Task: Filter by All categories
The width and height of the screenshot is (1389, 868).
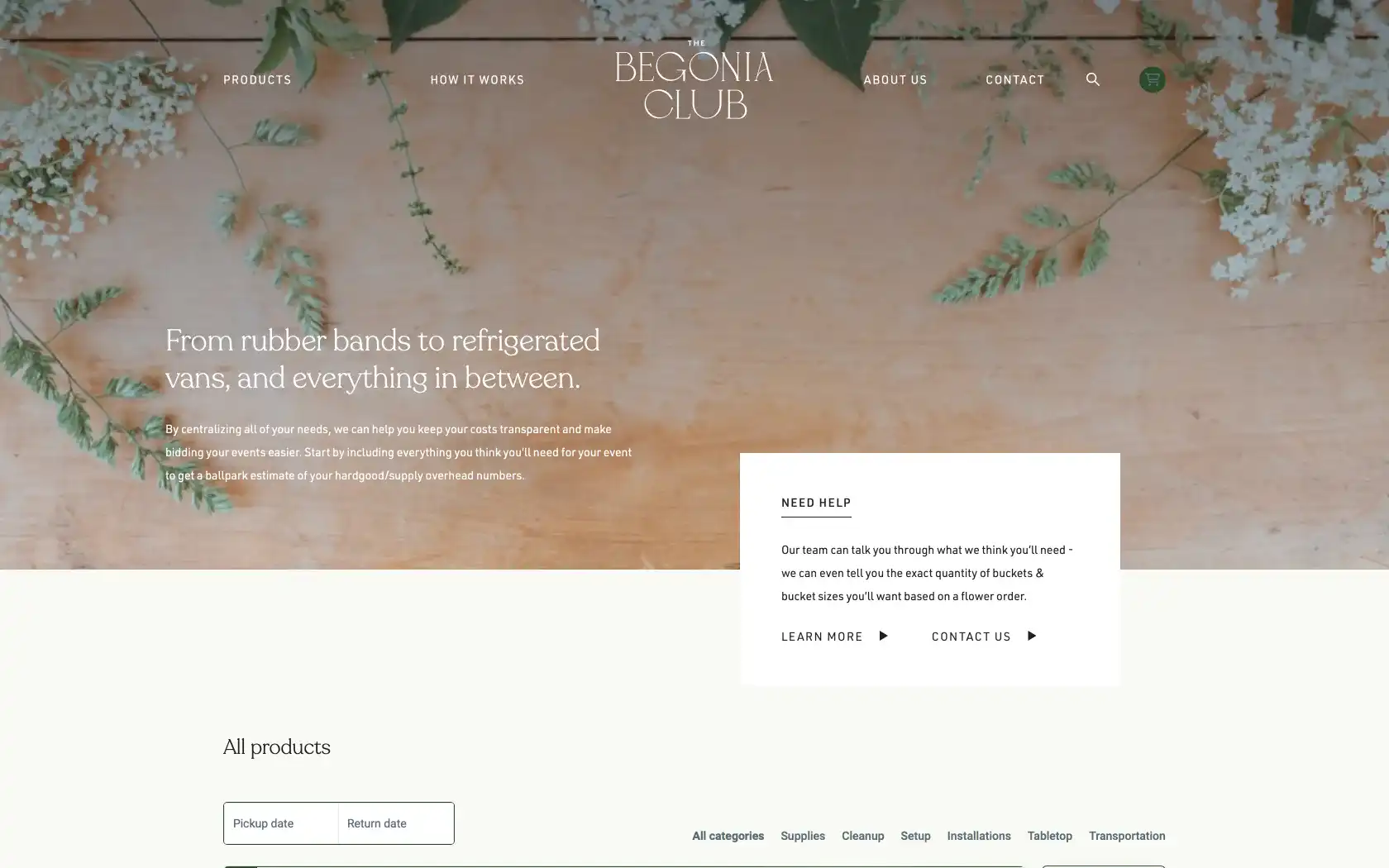Action: coord(728,836)
